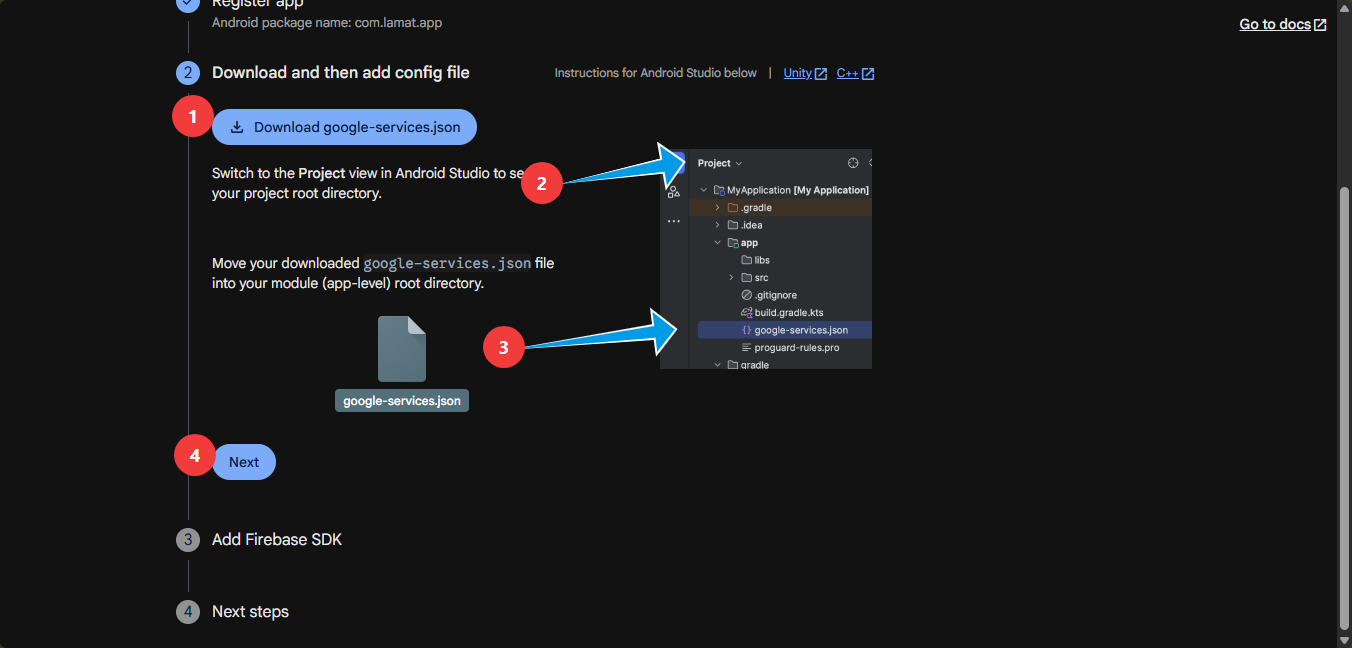Click the external-link icon beside Unity
The image size is (1352, 648).
click(x=821, y=74)
